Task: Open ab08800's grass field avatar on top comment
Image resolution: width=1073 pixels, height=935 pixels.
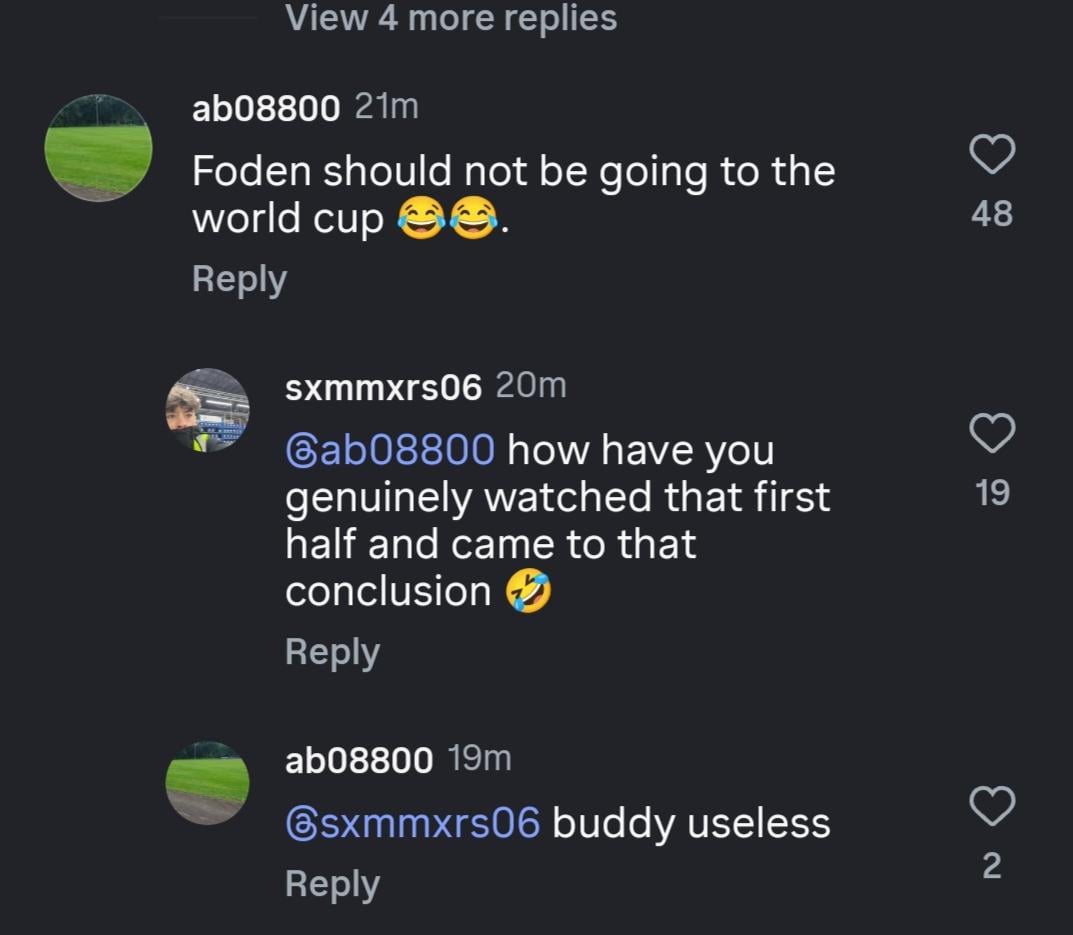Action: [x=98, y=148]
